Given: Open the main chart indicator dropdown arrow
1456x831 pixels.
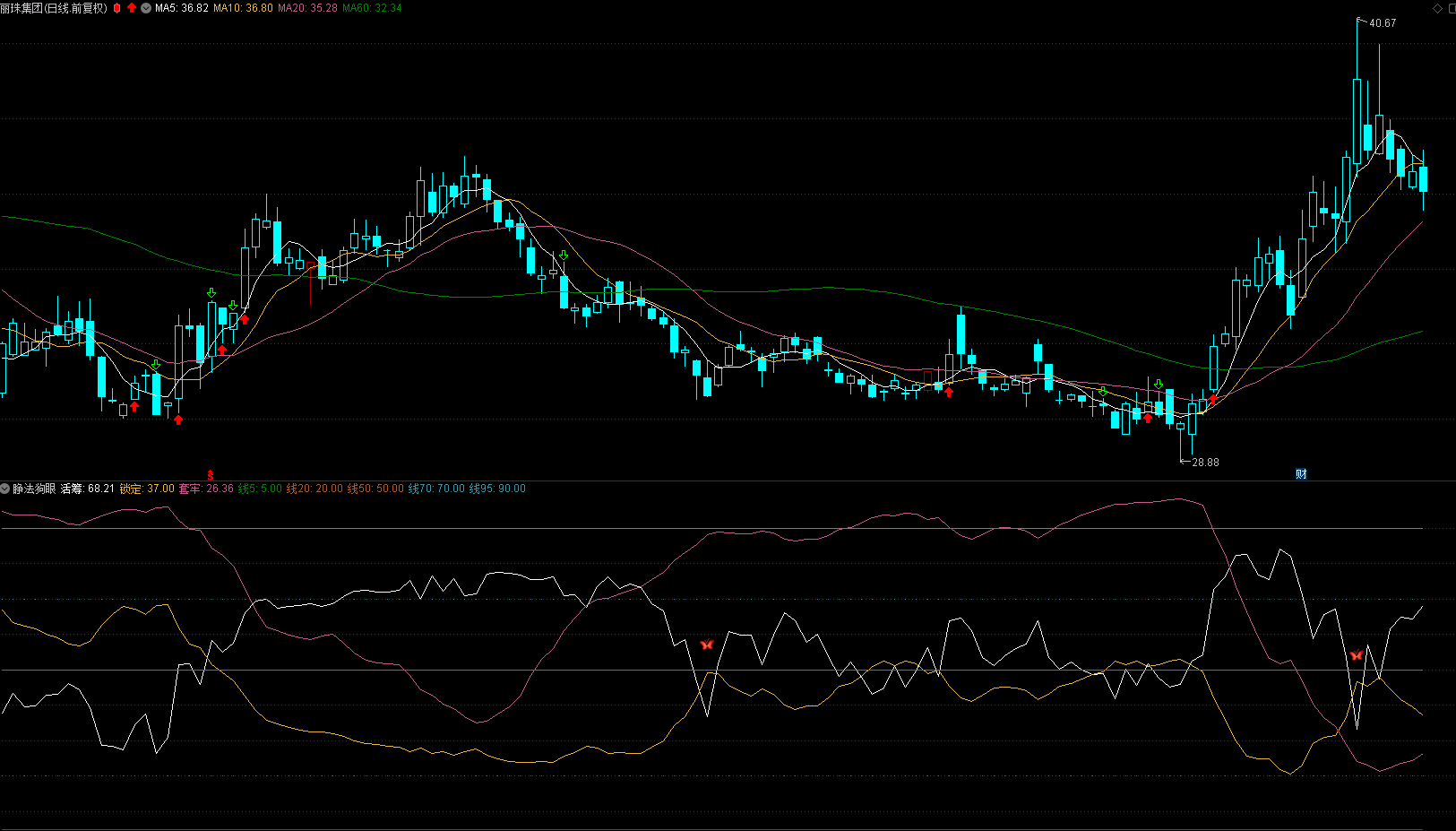Looking at the screenshot, I should tap(146, 8).
